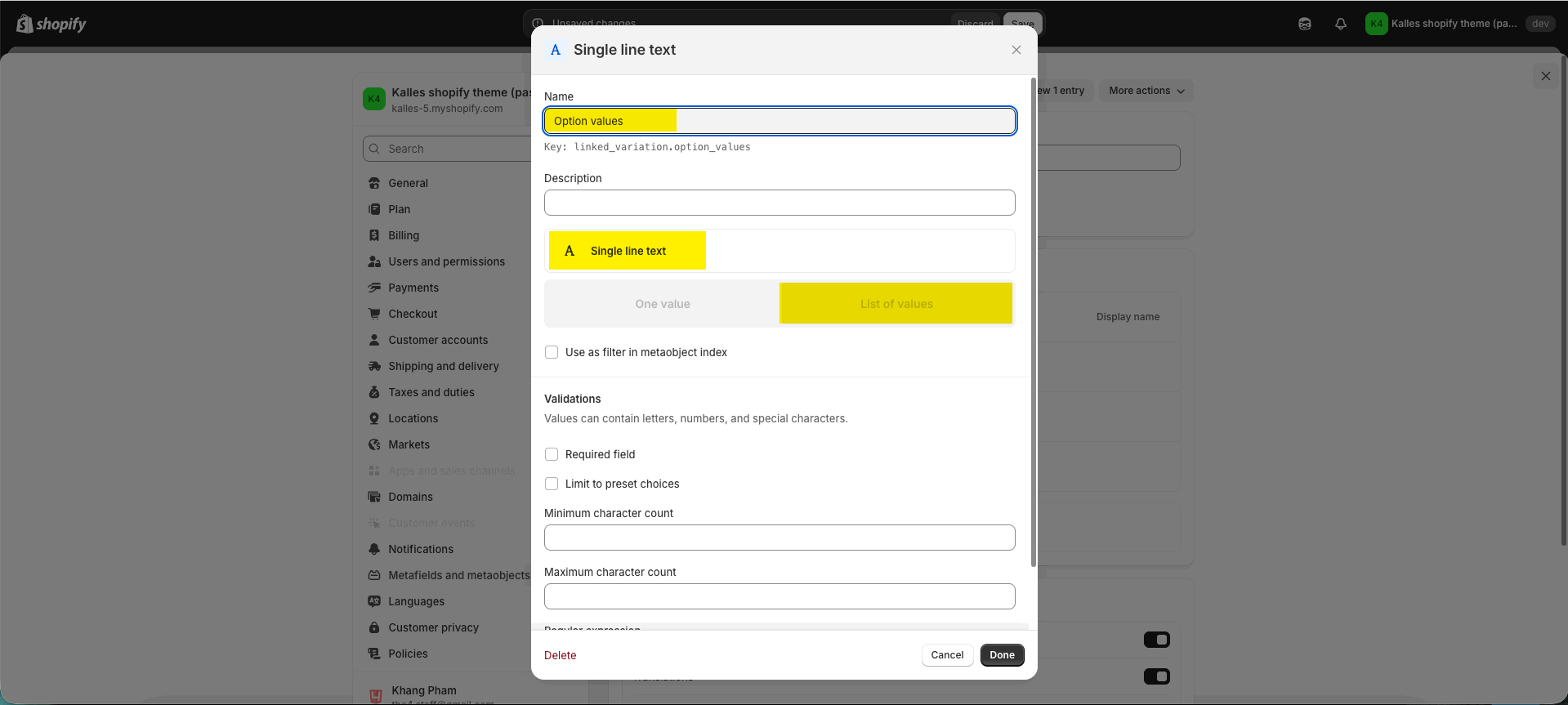Go to Billing settings
Image resolution: width=1568 pixels, height=705 pixels.
click(x=403, y=235)
